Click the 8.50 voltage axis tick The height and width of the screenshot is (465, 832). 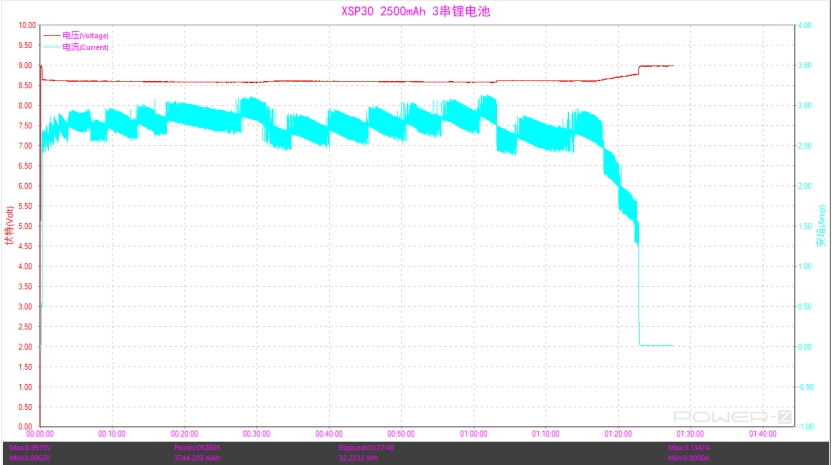click(x=25, y=85)
